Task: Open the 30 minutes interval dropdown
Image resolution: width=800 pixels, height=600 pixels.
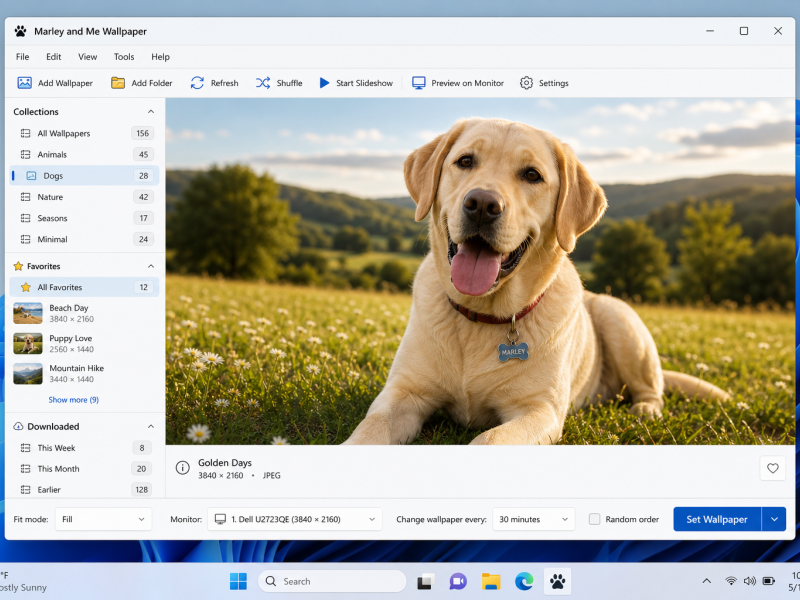Action: (534, 519)
